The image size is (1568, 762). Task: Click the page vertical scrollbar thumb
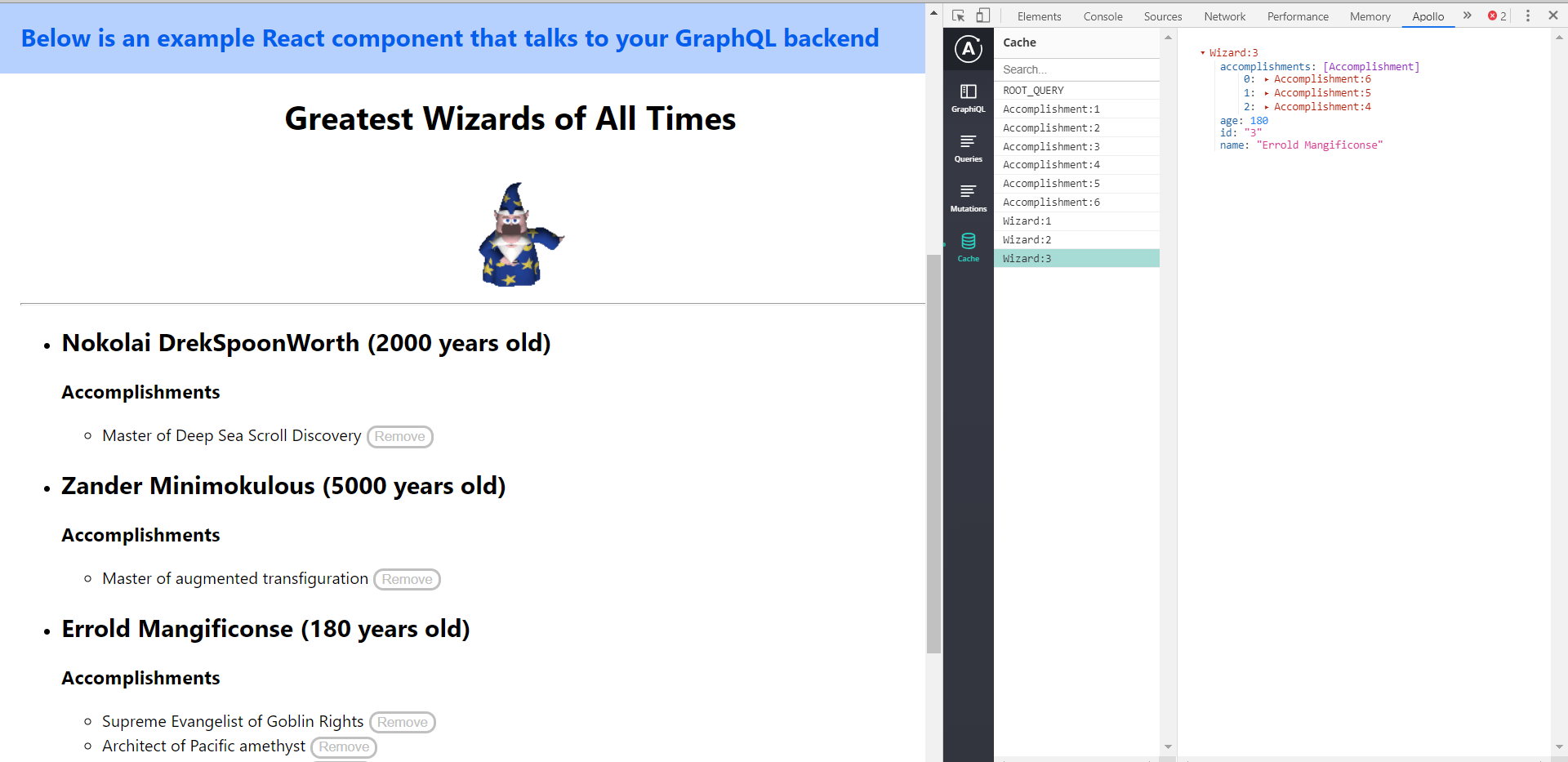tap(933, 454)
